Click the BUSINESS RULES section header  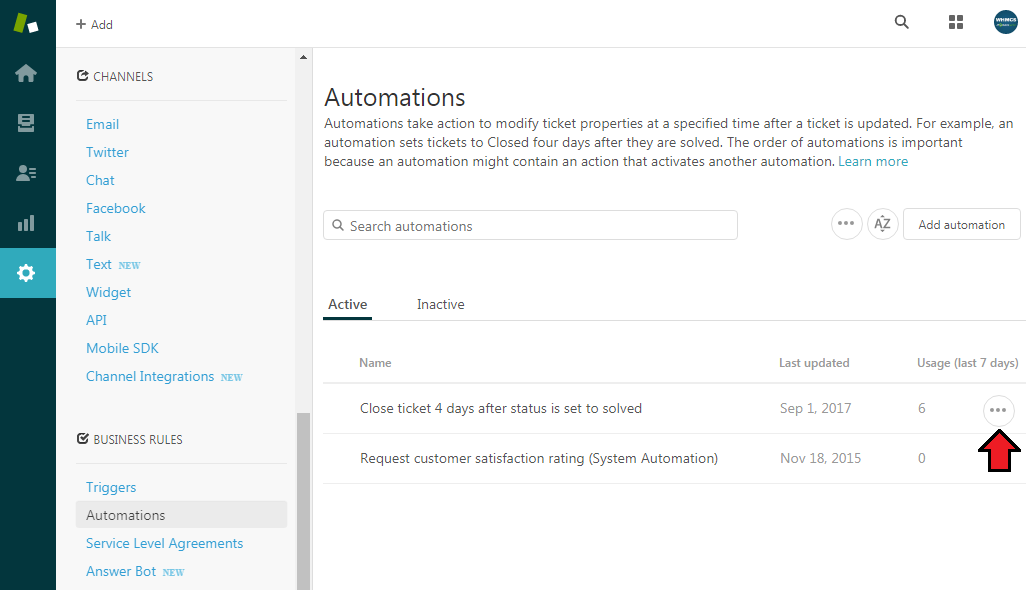tap(130, 439)
